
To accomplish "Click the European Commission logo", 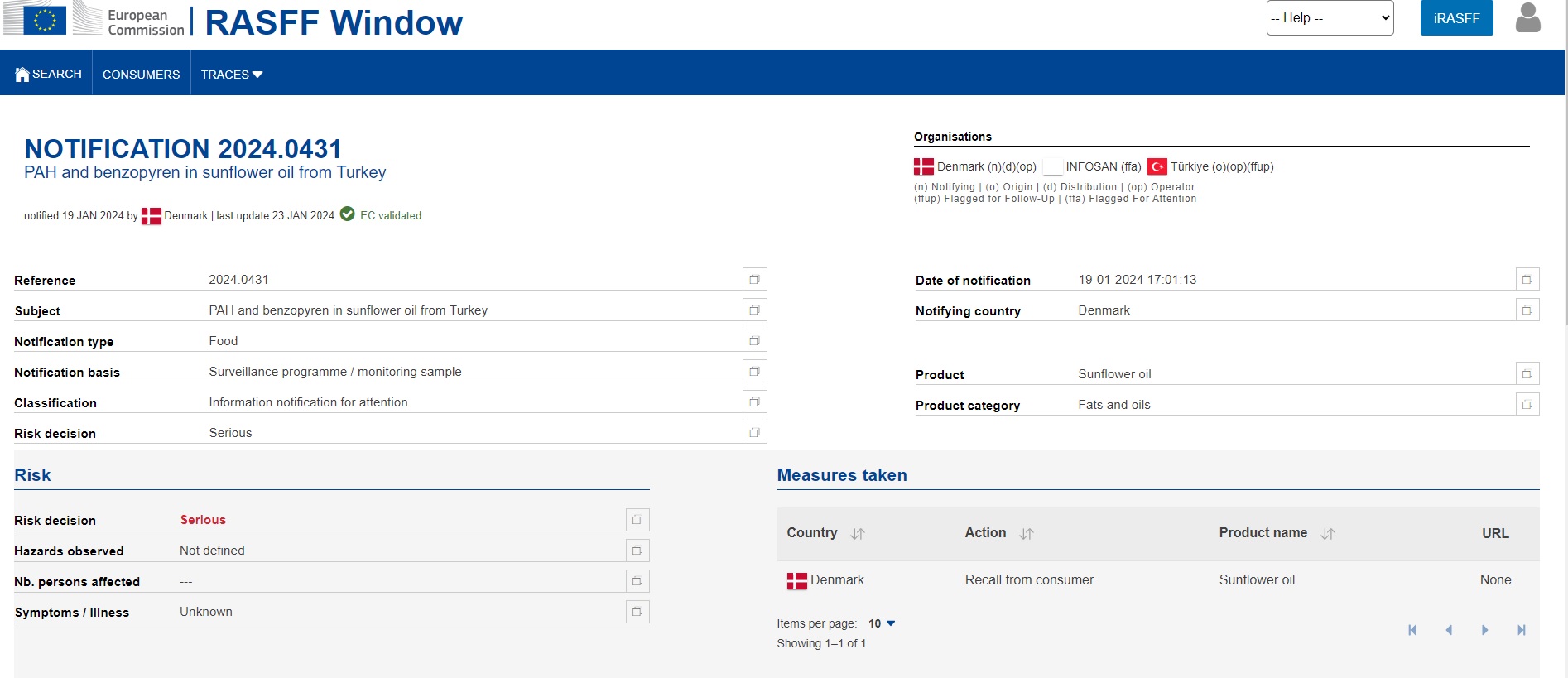I will (x=94, y=18).
